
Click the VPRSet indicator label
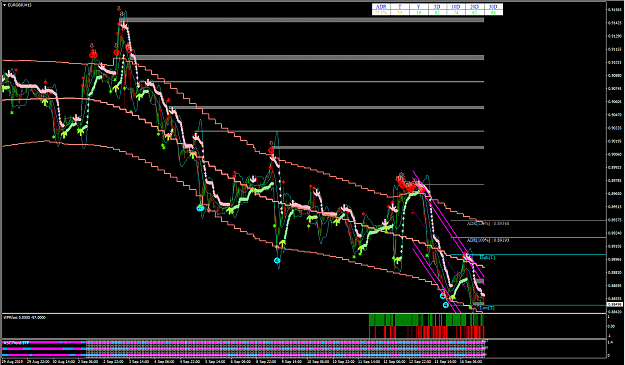25,318
